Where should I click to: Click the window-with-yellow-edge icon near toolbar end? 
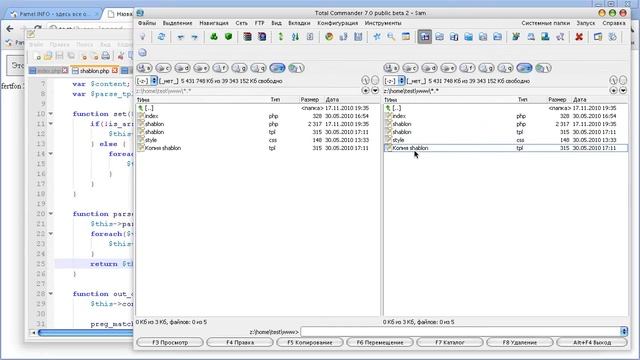coord(598,37)
